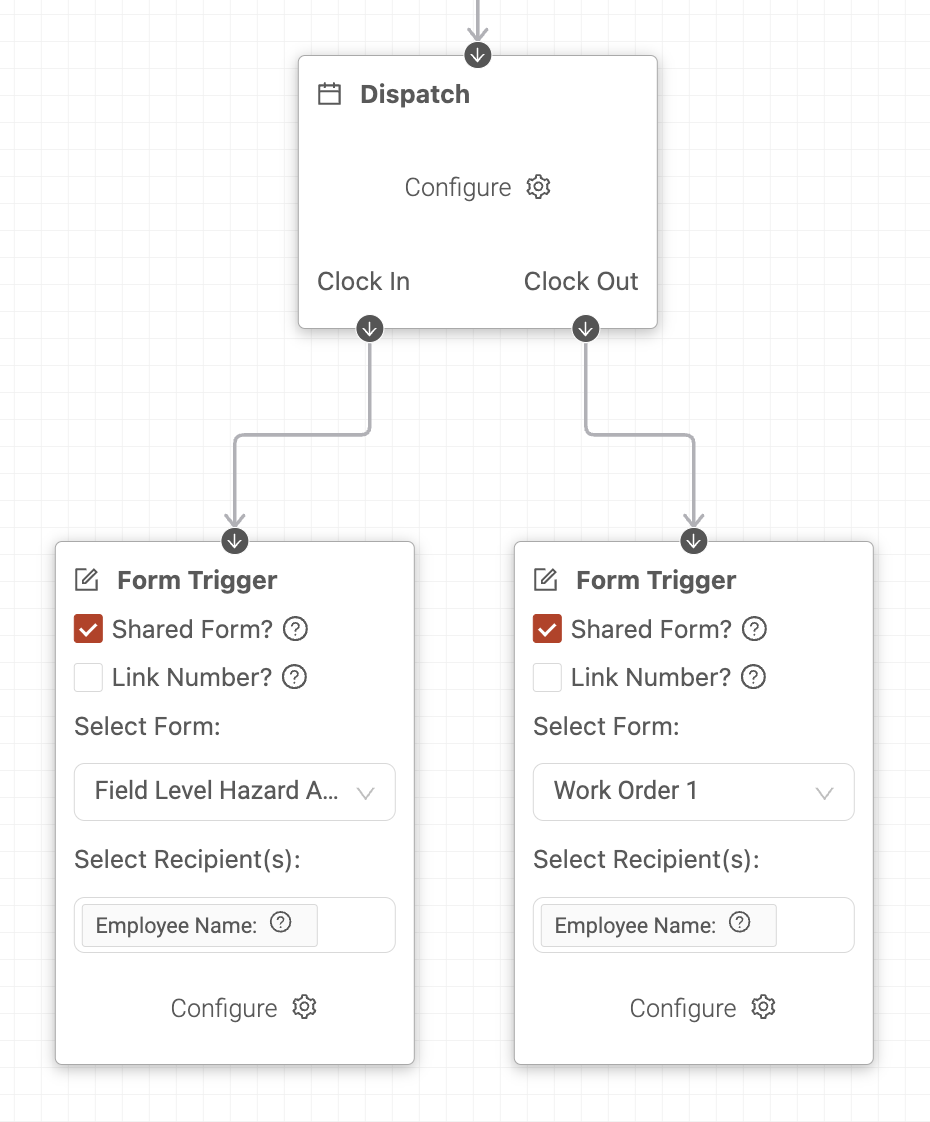Click the Clock Out output connector
This screenshot has width=930, height=1122.
click(x=586, y=329)
